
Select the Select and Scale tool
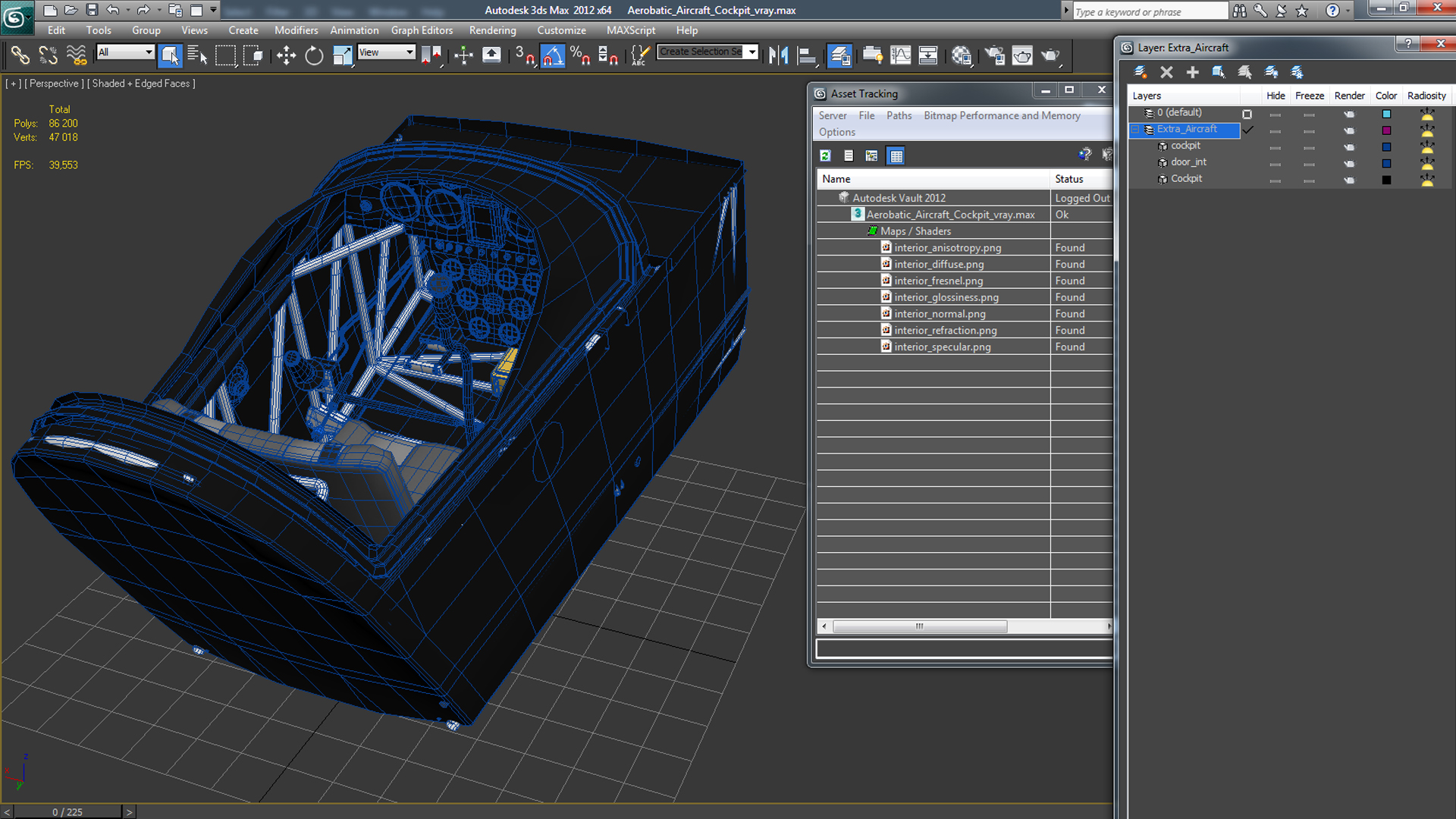click(x=342, y=55)
